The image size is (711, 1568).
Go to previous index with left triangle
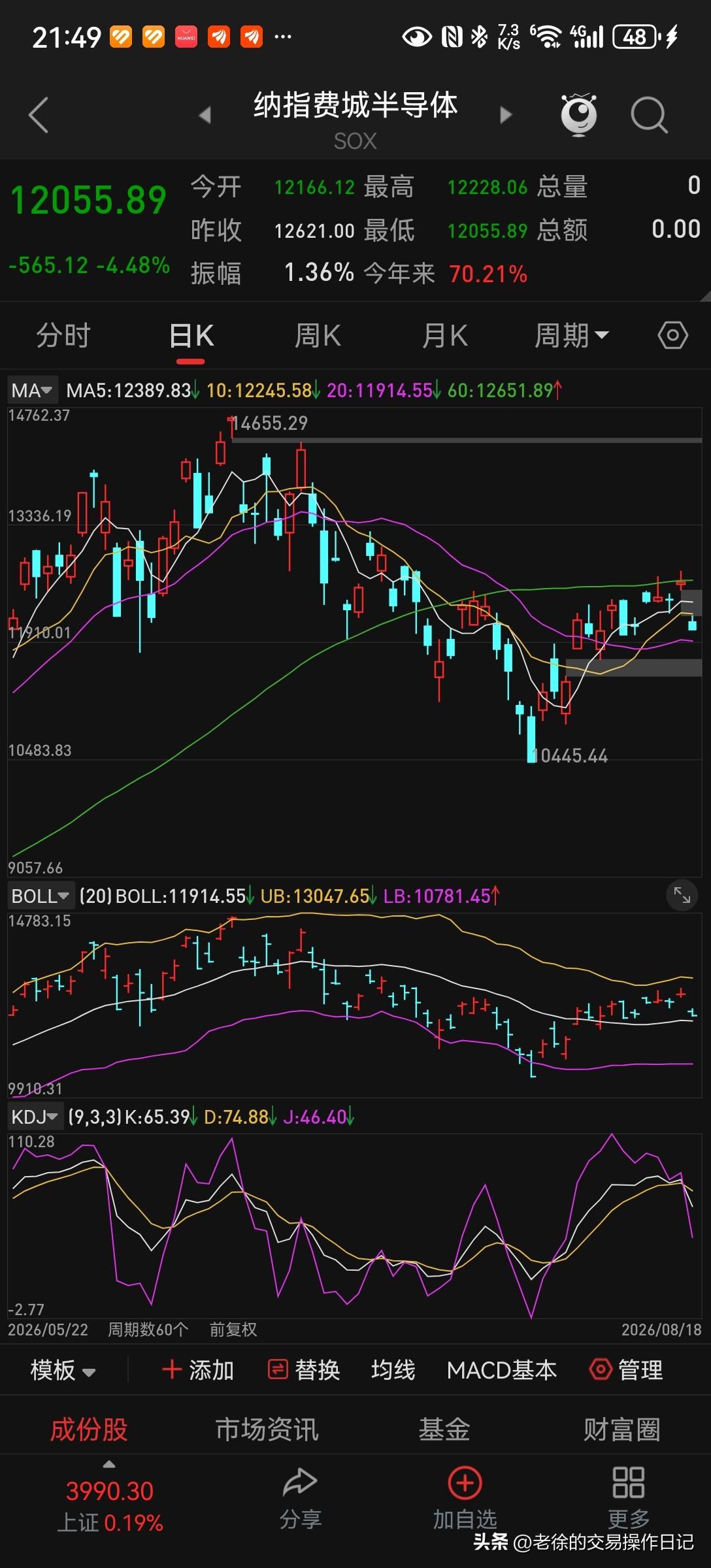coord(205,116)
